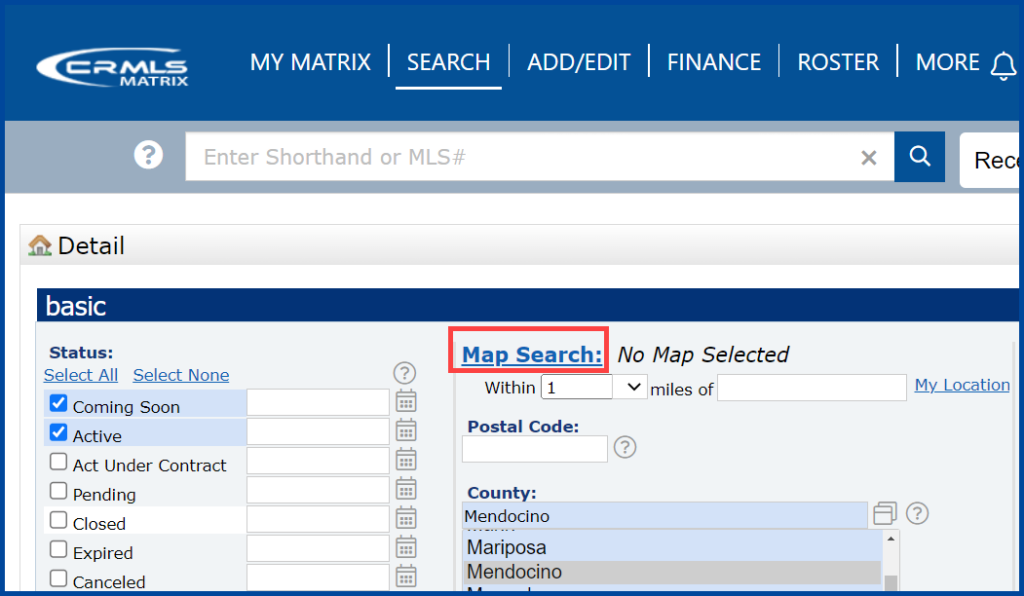Uncheck the Active status checkbox
1024x596 pixels.
click(57, 430)
